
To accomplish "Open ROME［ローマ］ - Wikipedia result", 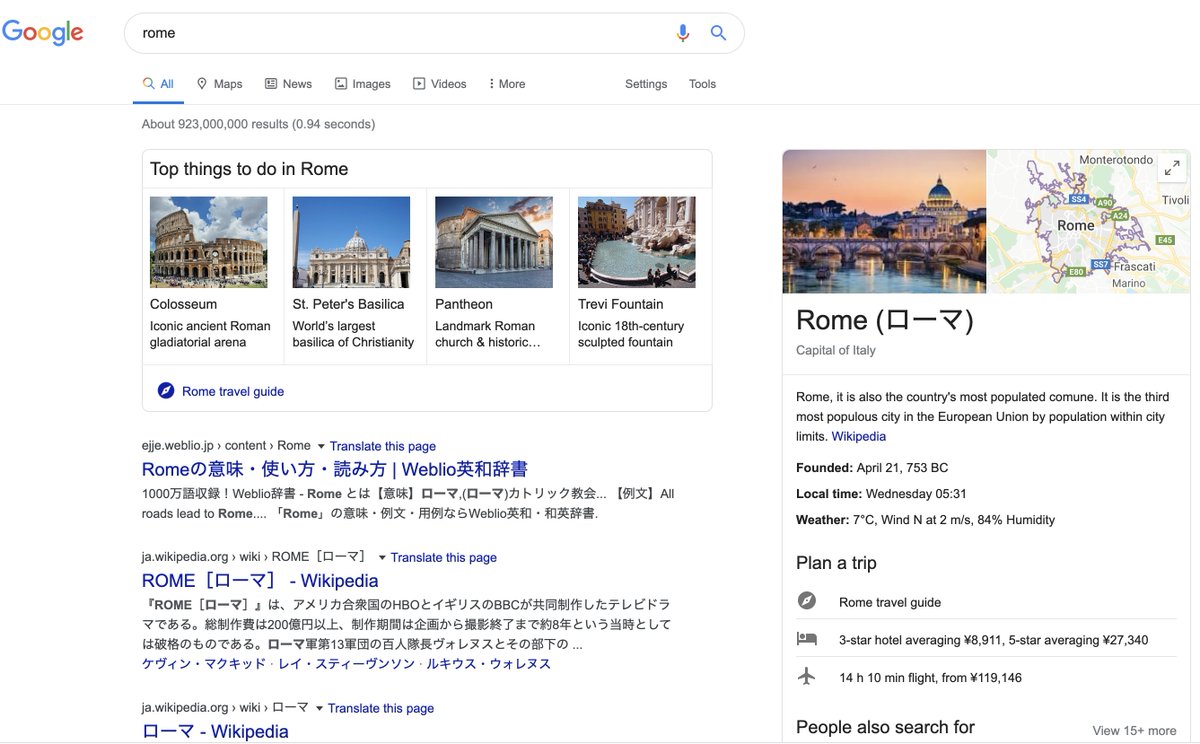I will pyautogui.click(x=260, y=580).
